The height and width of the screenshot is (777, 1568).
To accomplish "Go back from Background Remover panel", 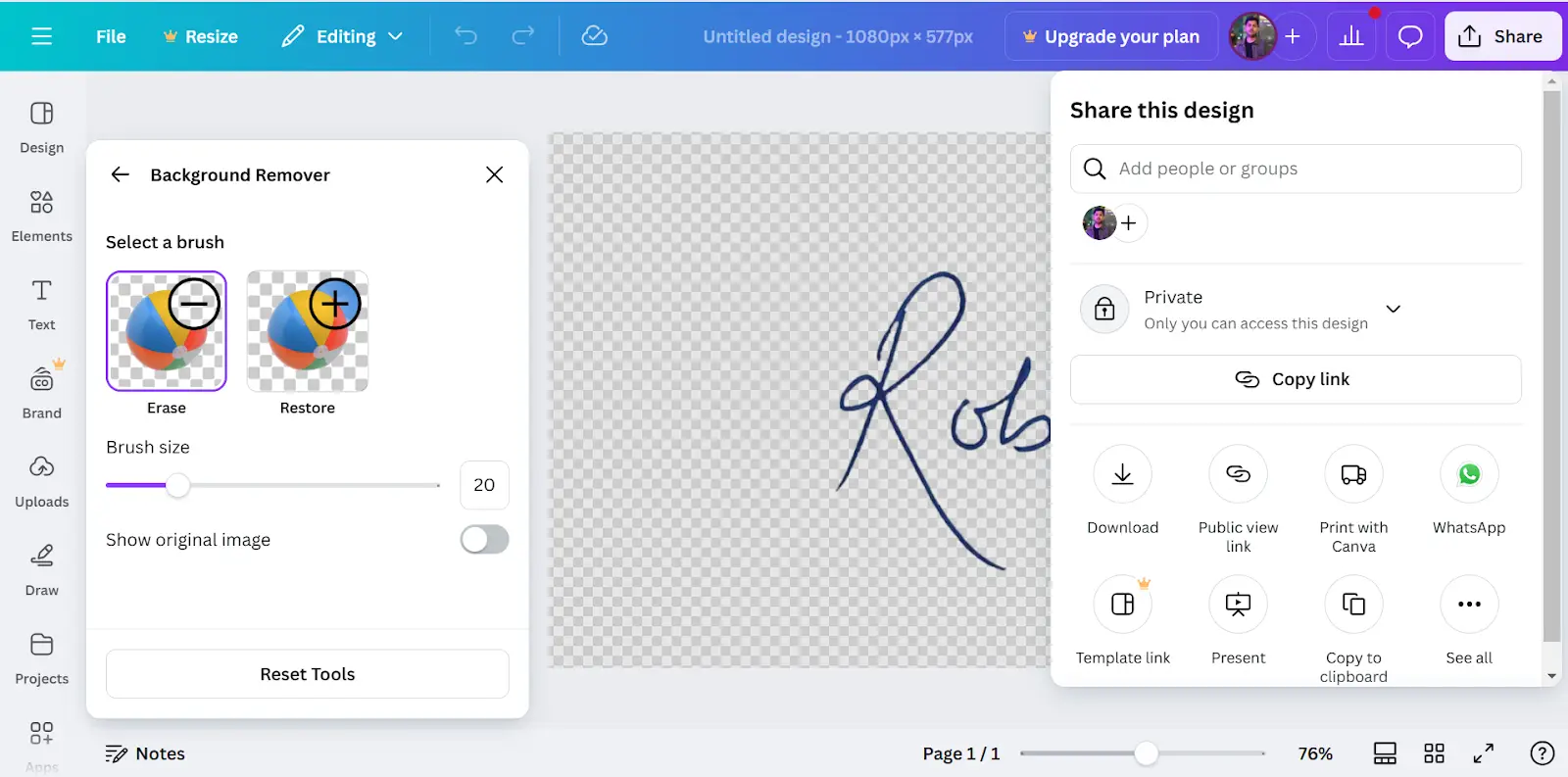I will coord(121,174).
